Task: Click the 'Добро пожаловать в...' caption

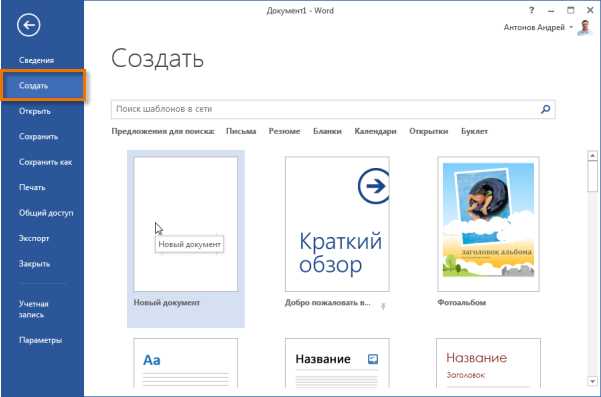Action: pyautogui.click(x=328, y=302)
